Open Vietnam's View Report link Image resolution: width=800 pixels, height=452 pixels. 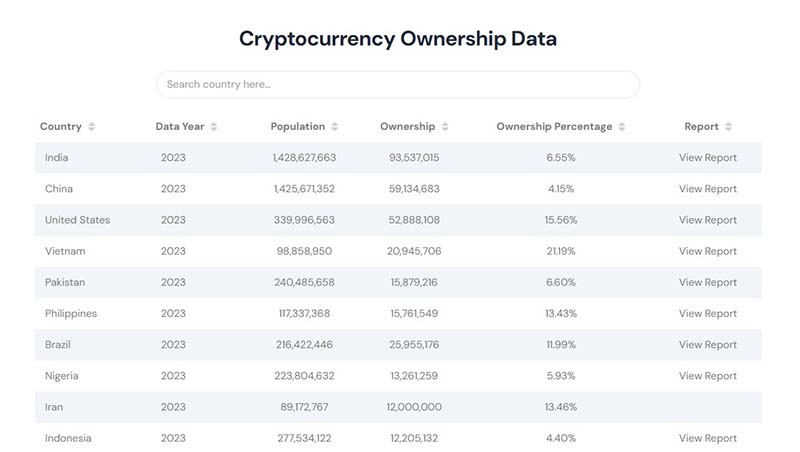(707, 251)
